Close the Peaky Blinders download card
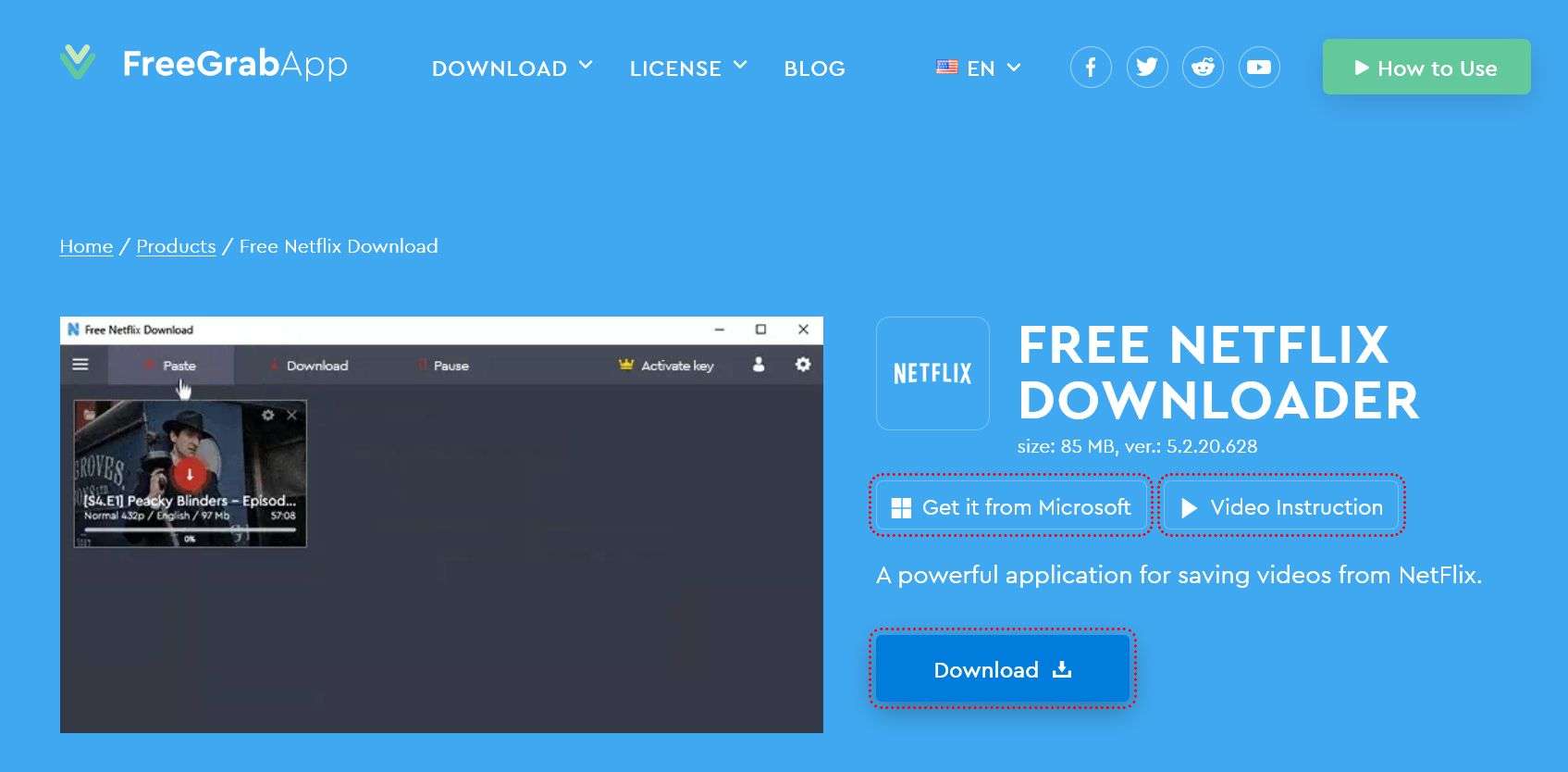This screenshot has height=772, width=1568. coord(291,415)
